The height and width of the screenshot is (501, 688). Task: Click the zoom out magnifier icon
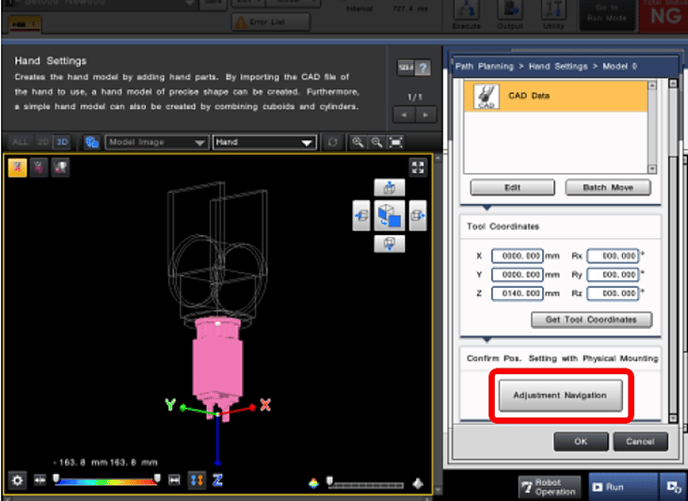click(x=375, y=143)
